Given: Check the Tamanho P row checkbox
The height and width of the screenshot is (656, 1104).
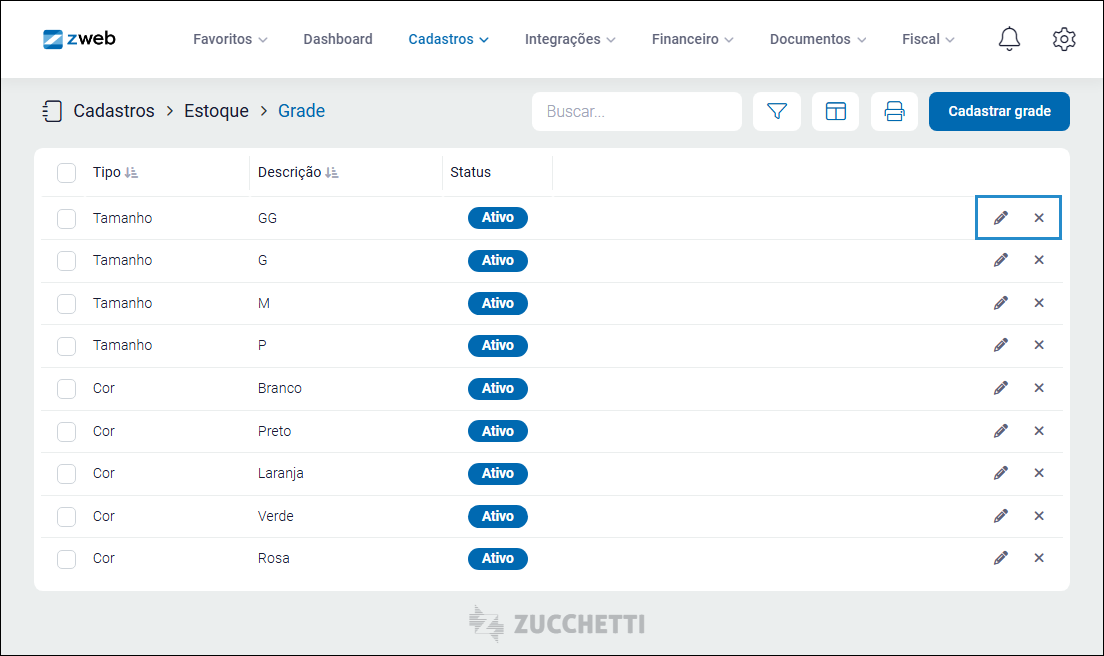Looking at the screenshot, I should [x=66, y=346].
